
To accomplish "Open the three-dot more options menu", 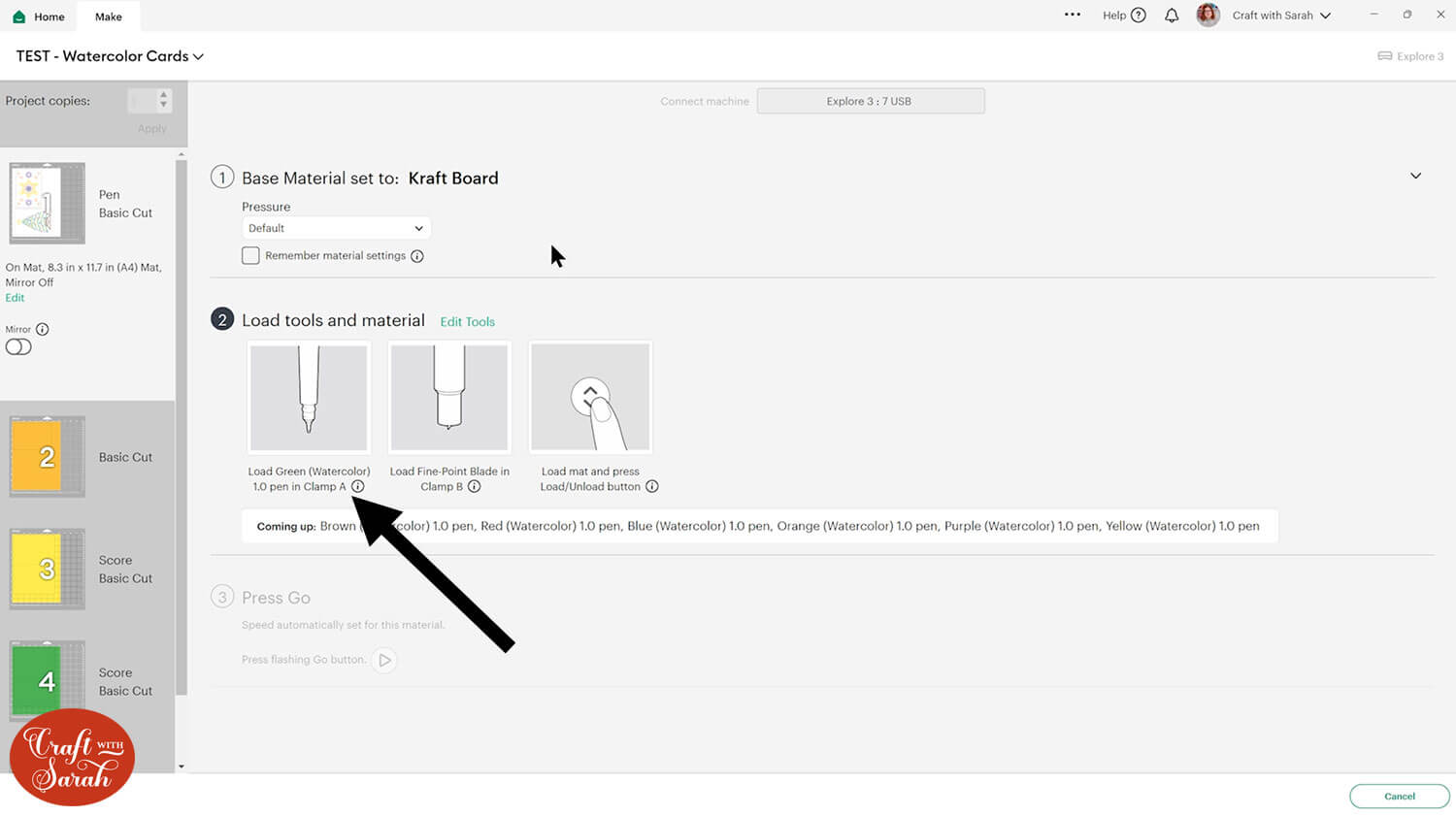I will 1072,15.
